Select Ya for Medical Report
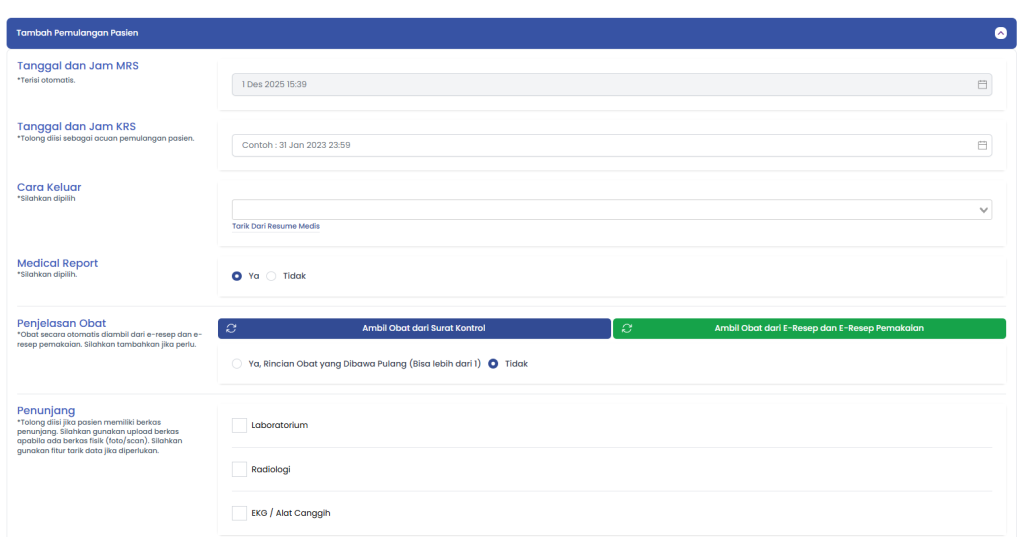Screen dimensions: 1024x537 [x=237, y=276]
